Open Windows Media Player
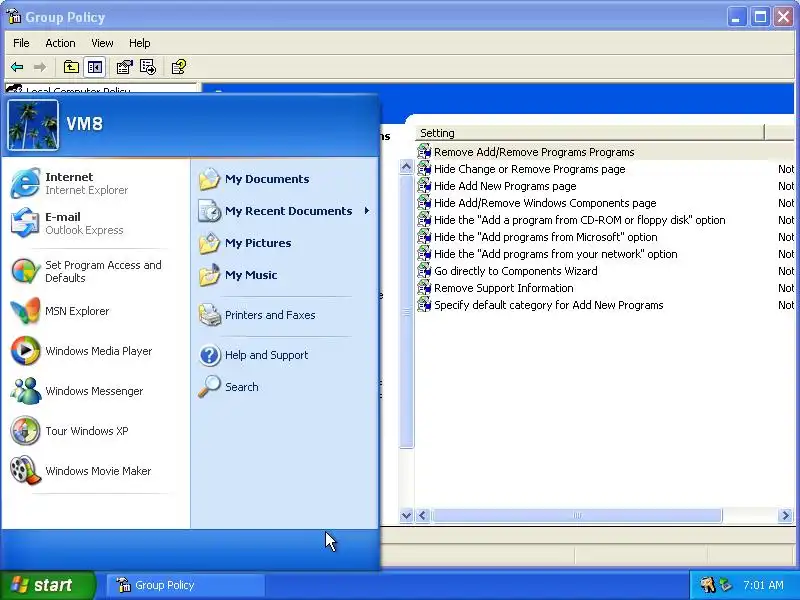 (x=94, y=351)
